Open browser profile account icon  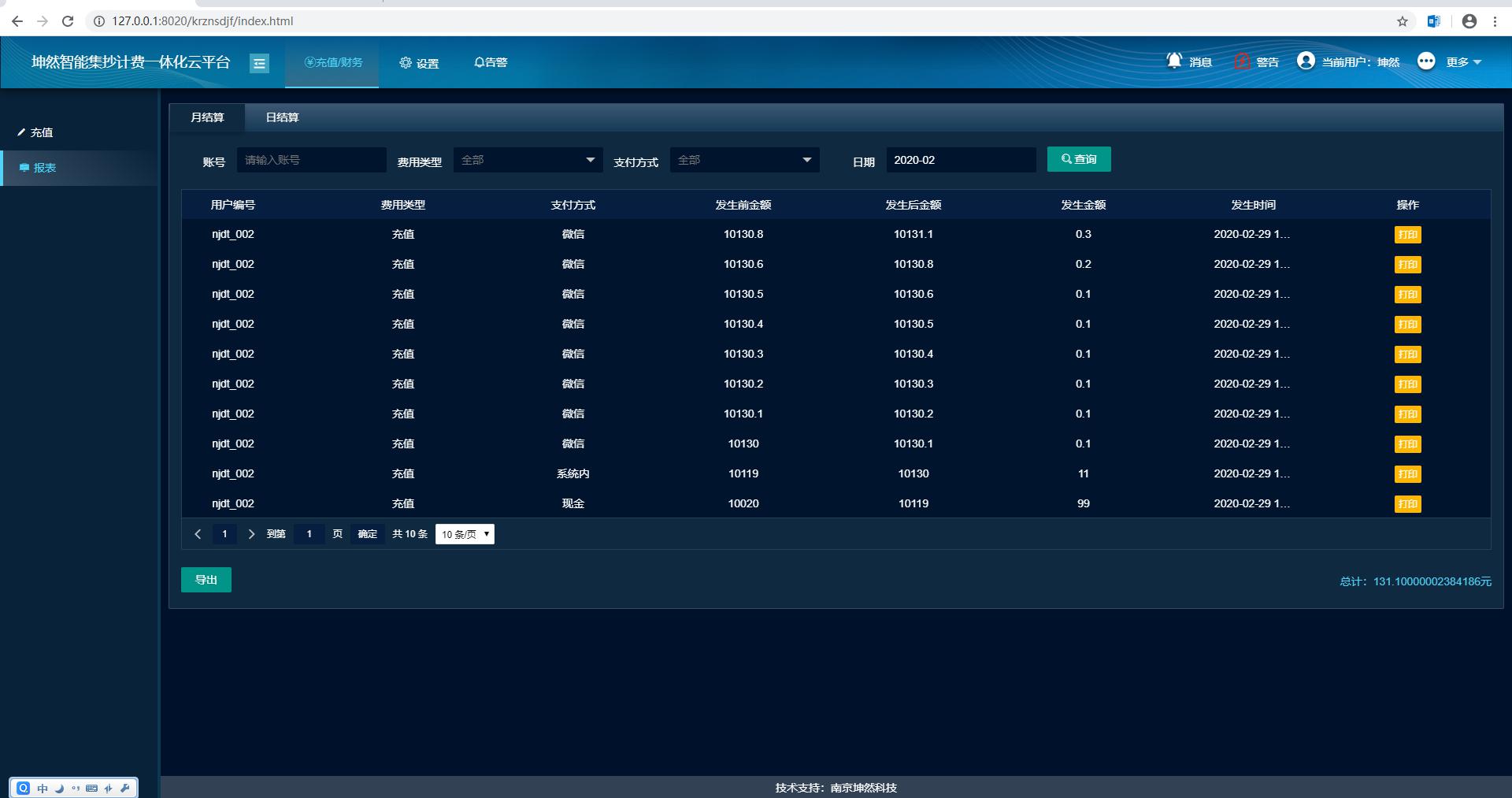1469,21
